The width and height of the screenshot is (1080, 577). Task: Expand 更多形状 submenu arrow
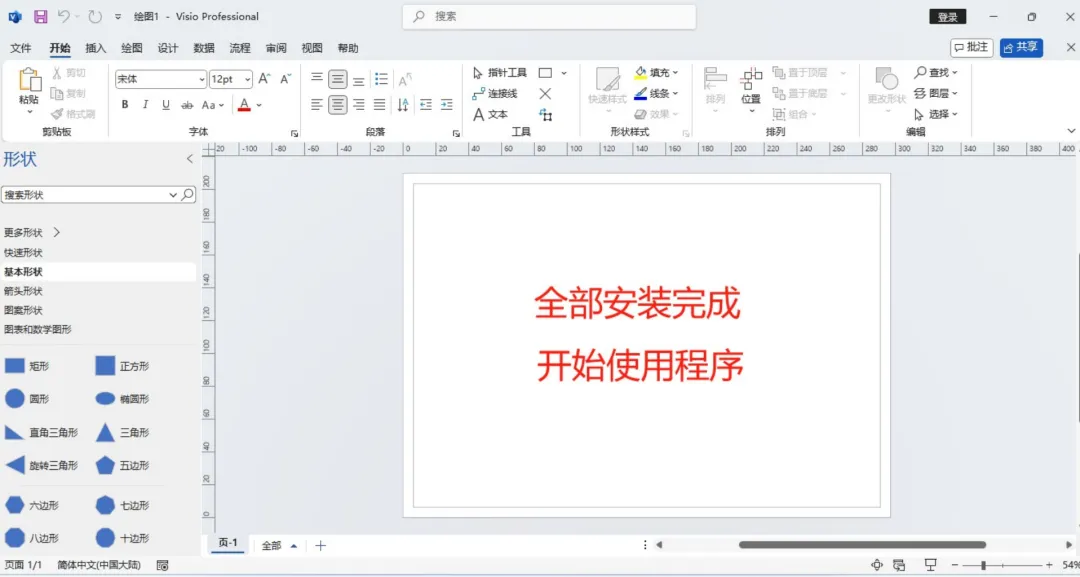(56, 233)
